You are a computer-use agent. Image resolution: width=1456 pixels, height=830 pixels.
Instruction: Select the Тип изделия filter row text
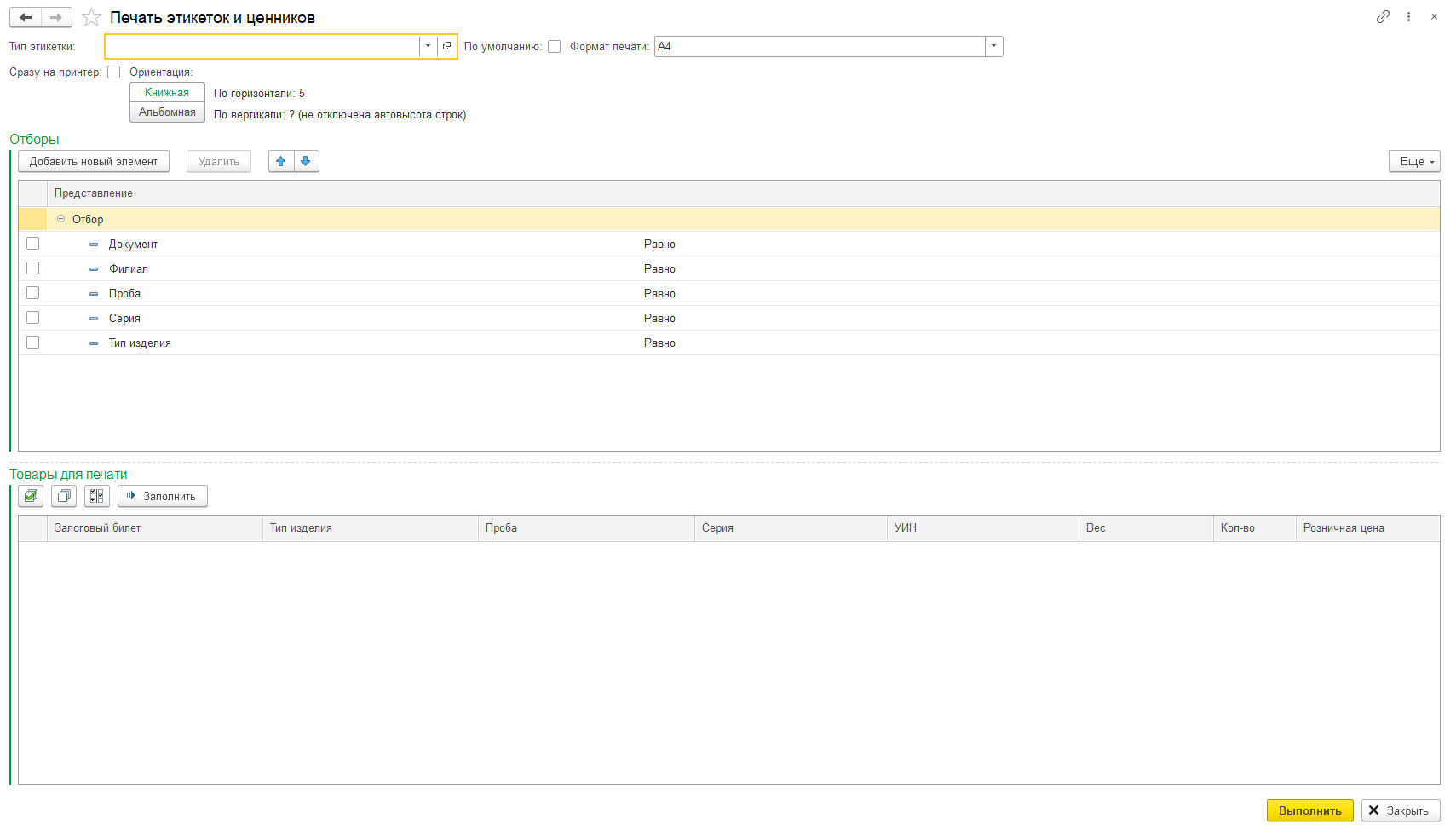point(140,343)
